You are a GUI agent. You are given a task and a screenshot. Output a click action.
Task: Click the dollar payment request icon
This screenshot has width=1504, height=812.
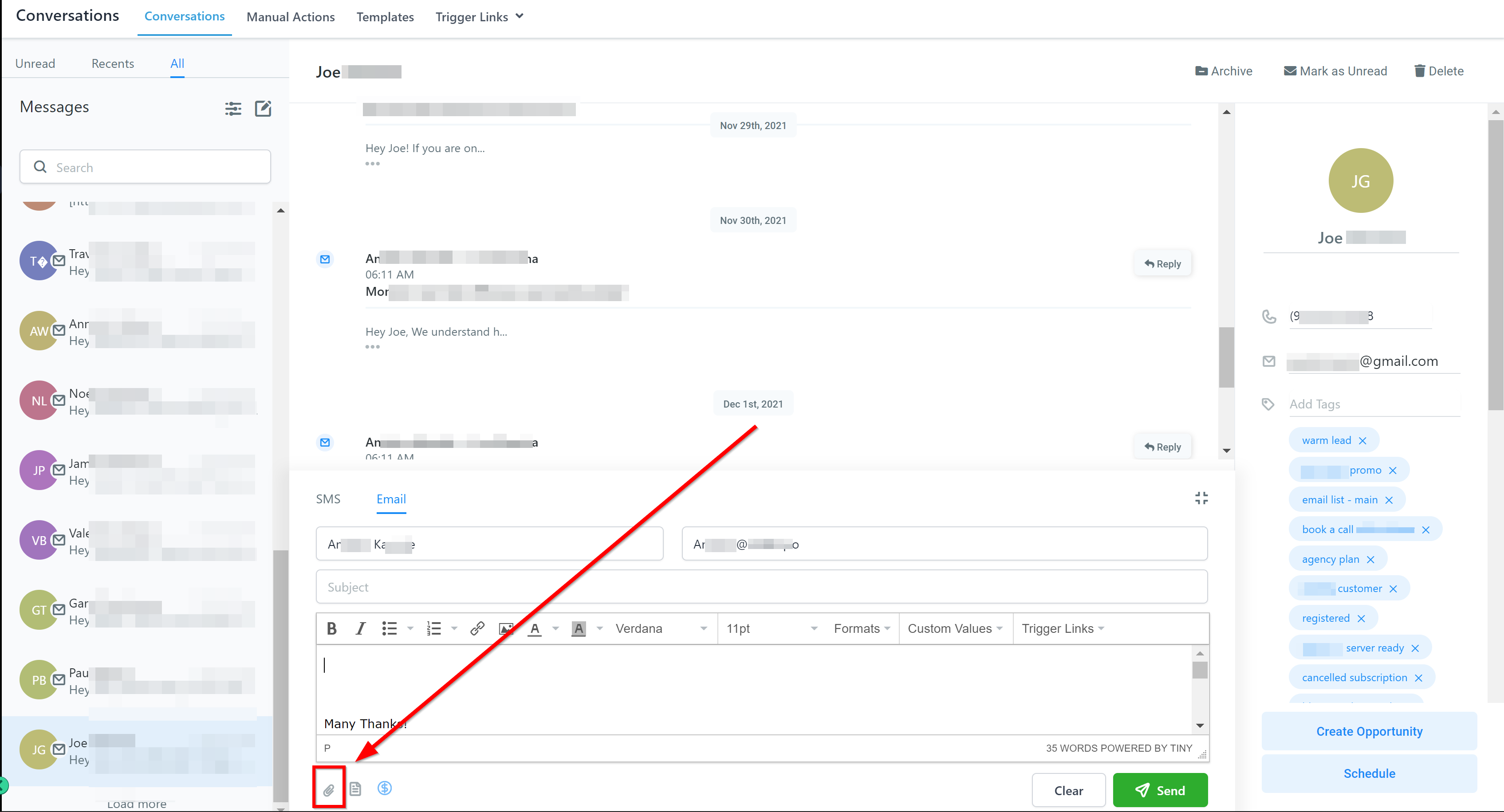[384, 788]
